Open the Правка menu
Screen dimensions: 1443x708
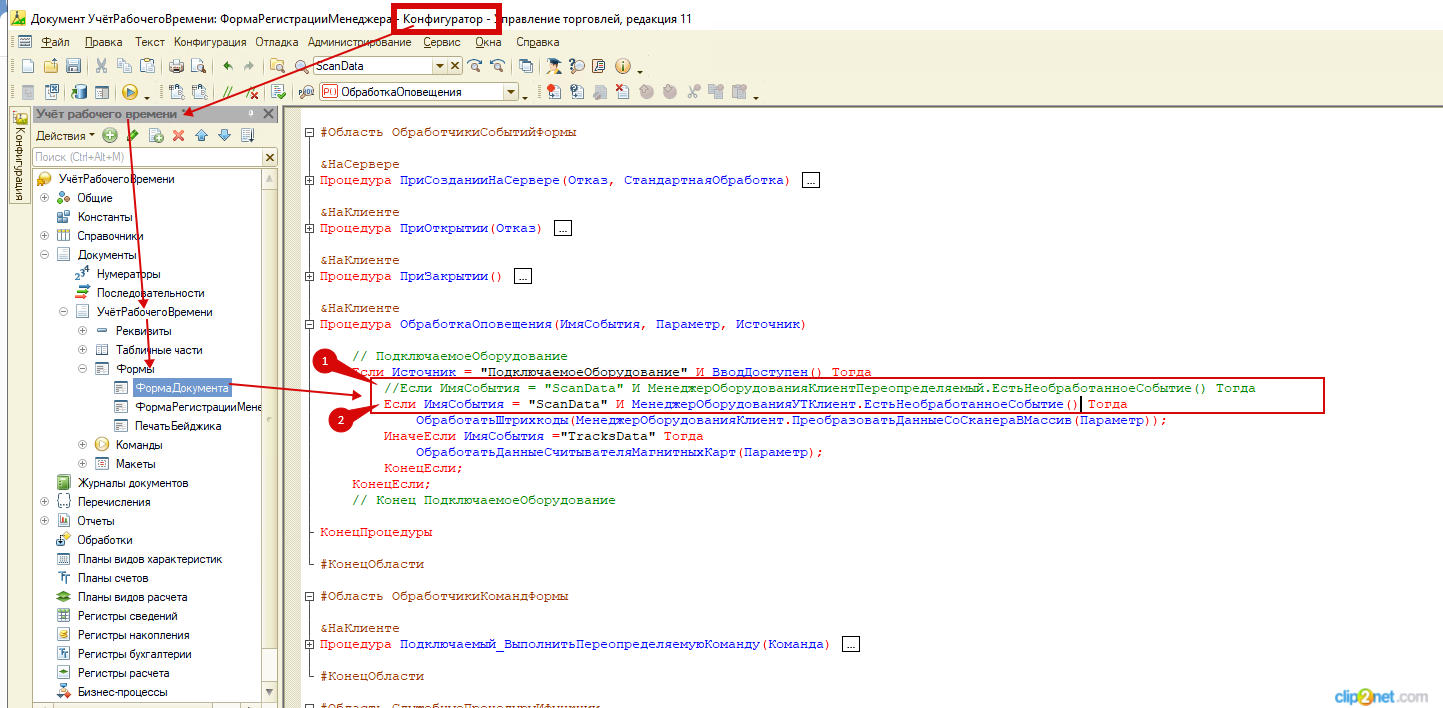coord(104,43)
